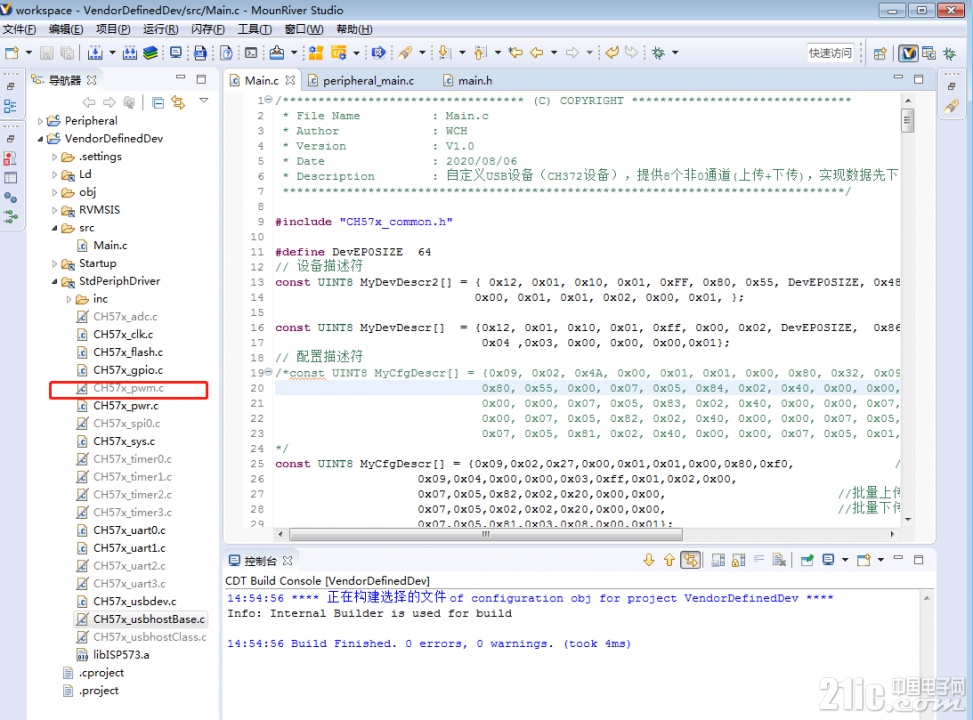Expand the inc folder

tap(69, 300)
